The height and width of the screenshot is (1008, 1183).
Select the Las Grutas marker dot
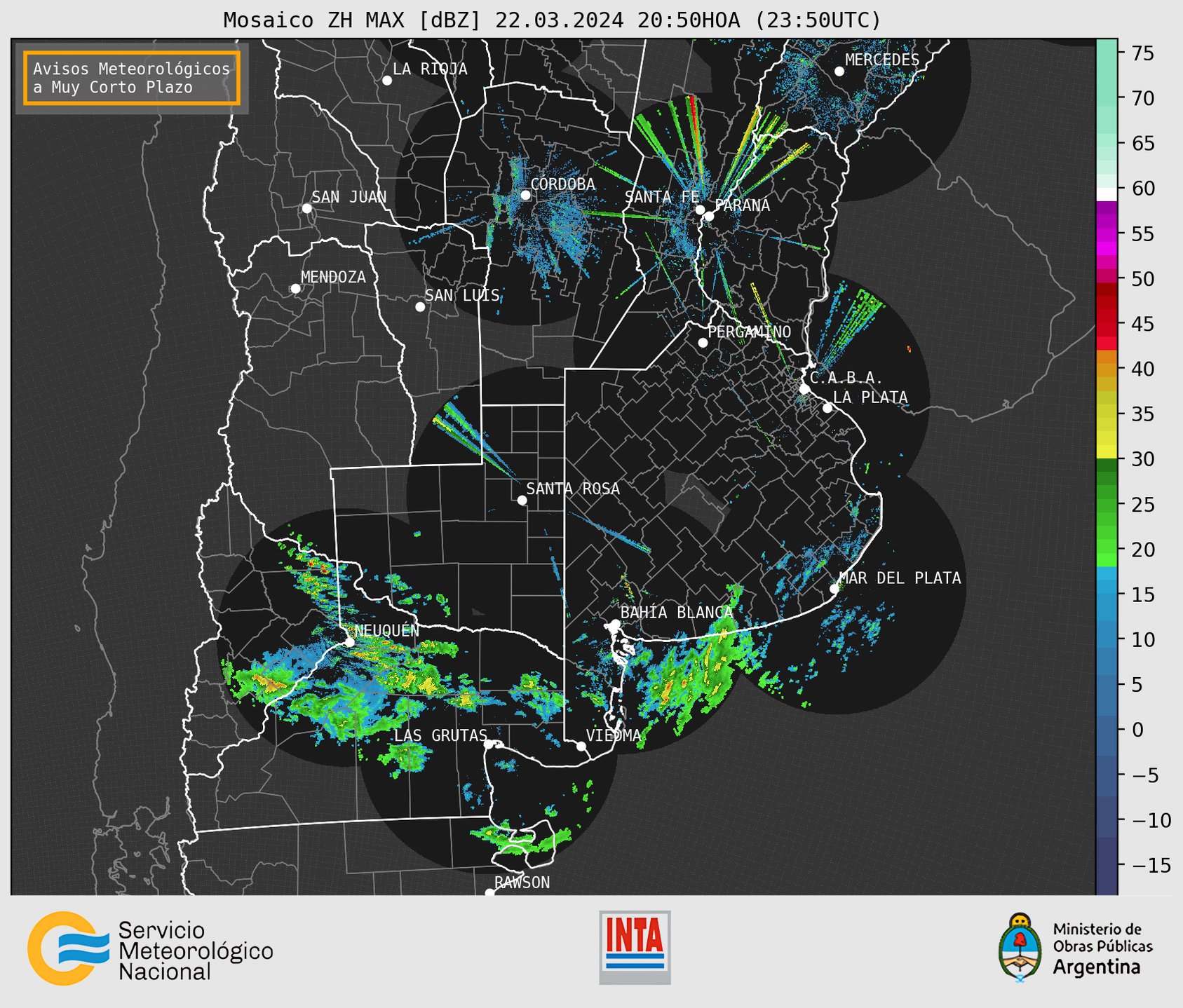pyautogui.click(x=489, y=744)
